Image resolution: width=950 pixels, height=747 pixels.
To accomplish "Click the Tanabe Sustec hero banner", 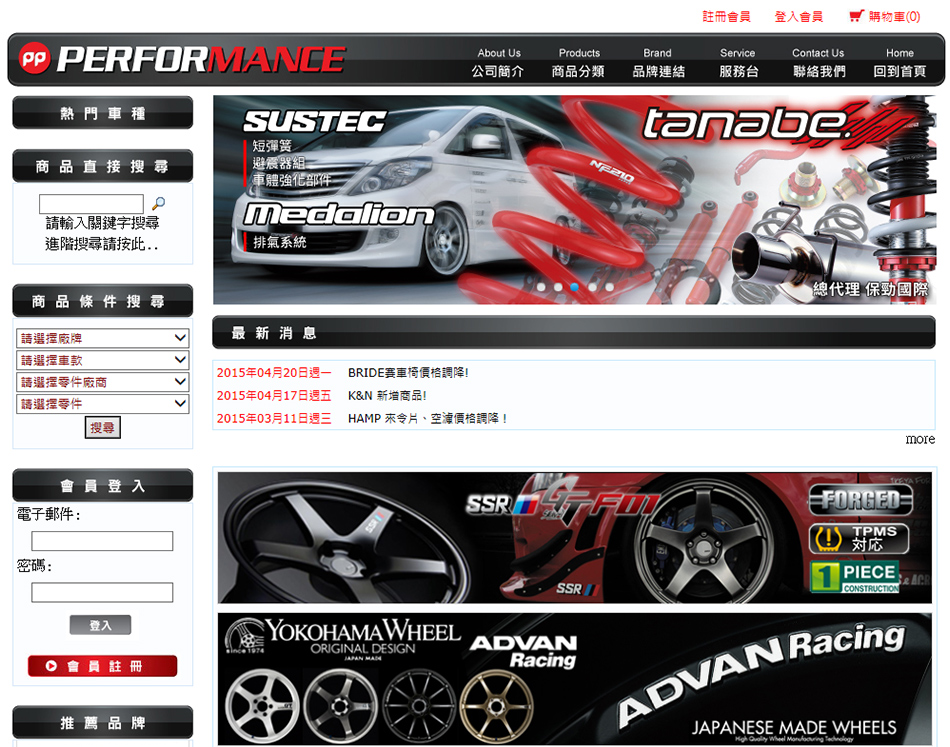I will coord(574,200).
